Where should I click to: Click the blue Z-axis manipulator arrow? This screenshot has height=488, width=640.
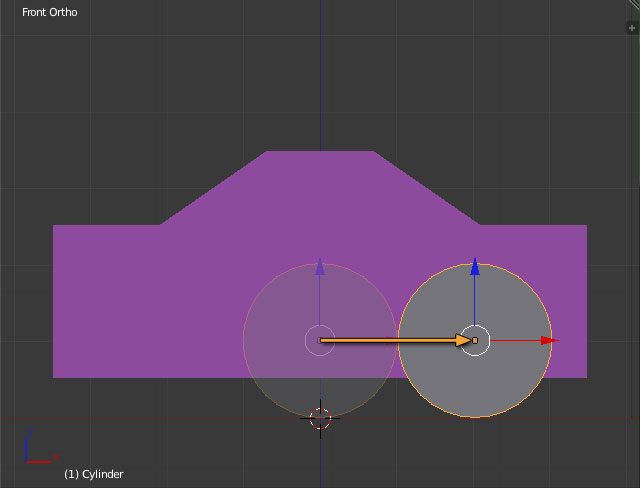click(475, 267)
